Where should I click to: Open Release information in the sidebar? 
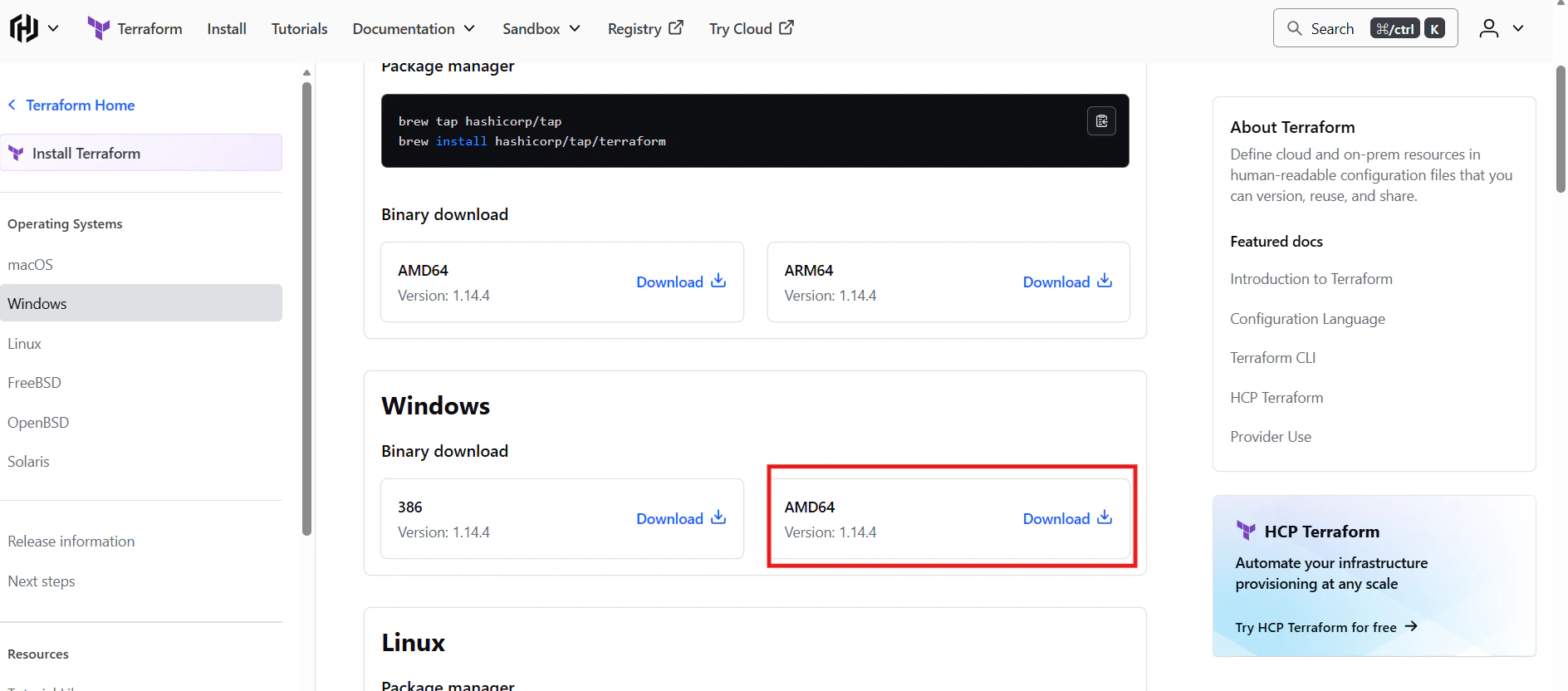[x=71, y=542]
